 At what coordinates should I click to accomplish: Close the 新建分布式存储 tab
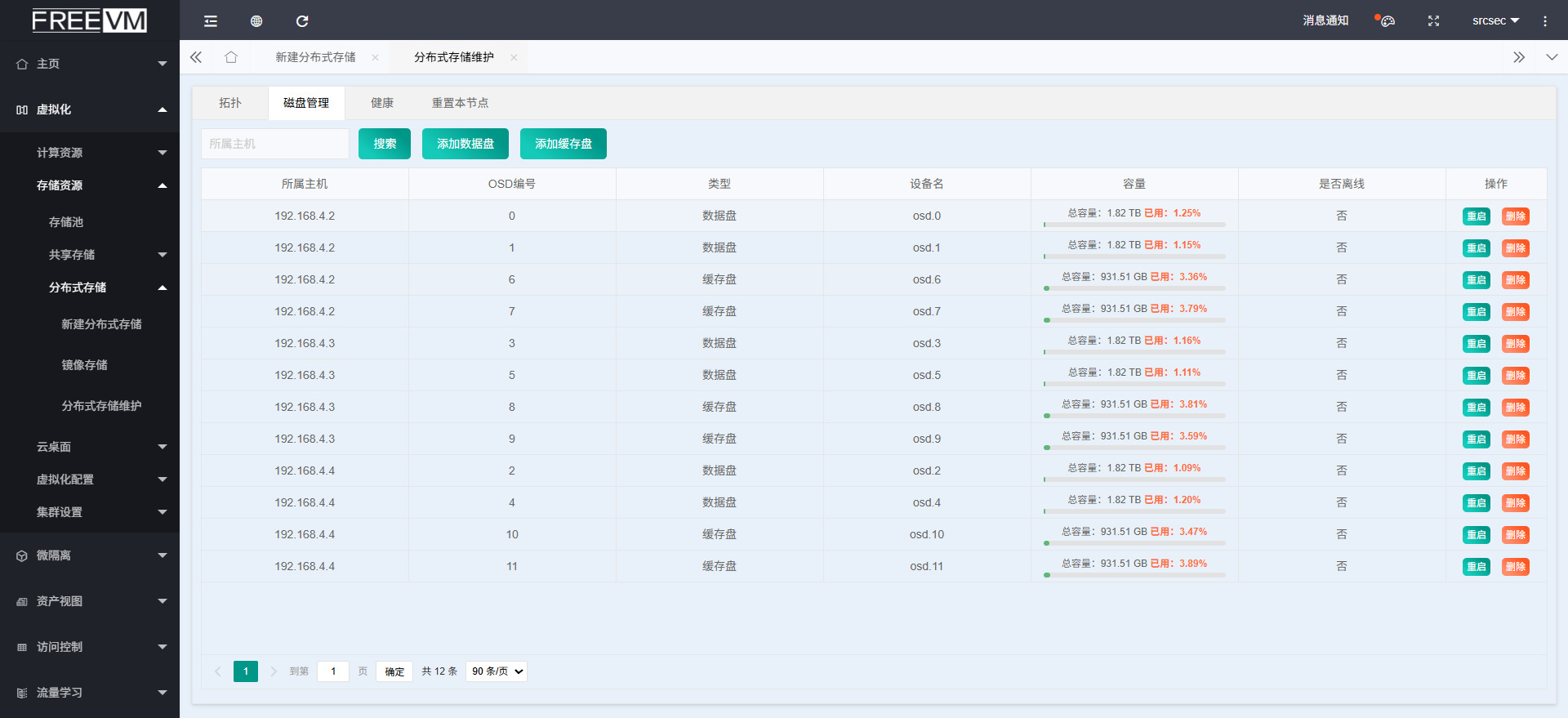(x=375, y=57)
